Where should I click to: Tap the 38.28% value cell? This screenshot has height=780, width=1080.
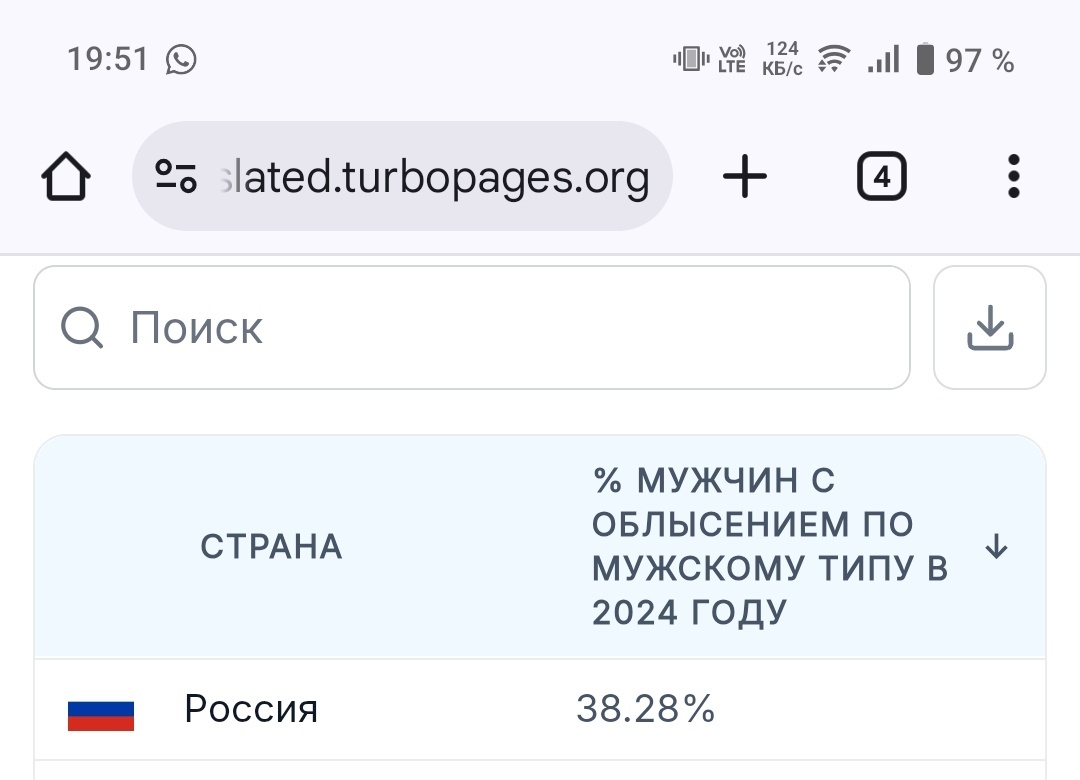point(646,710)
